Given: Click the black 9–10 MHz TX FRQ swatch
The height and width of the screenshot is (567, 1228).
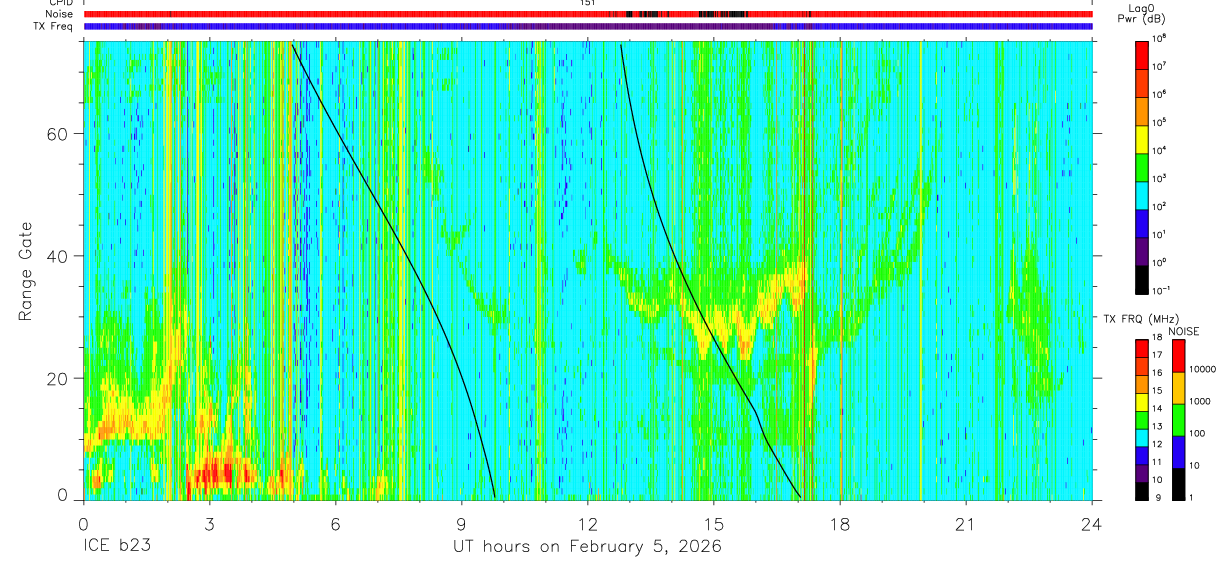Looking at the screenshot, I should click(x=1142, y=490).
